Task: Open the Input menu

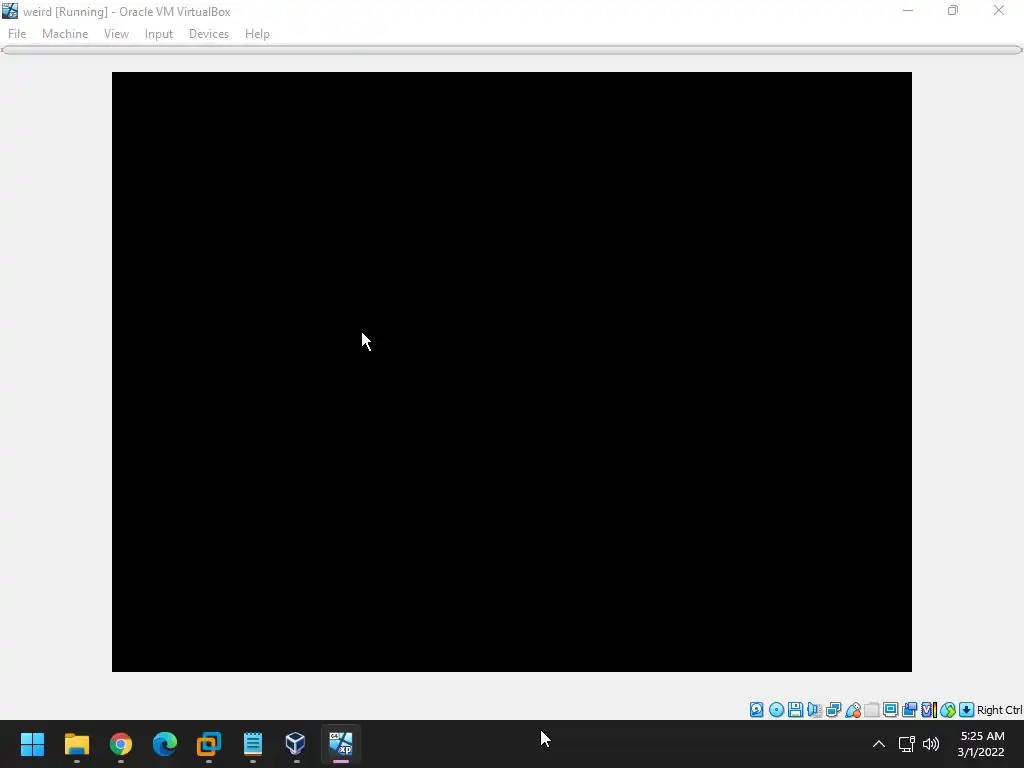Action: pos(159,34)
